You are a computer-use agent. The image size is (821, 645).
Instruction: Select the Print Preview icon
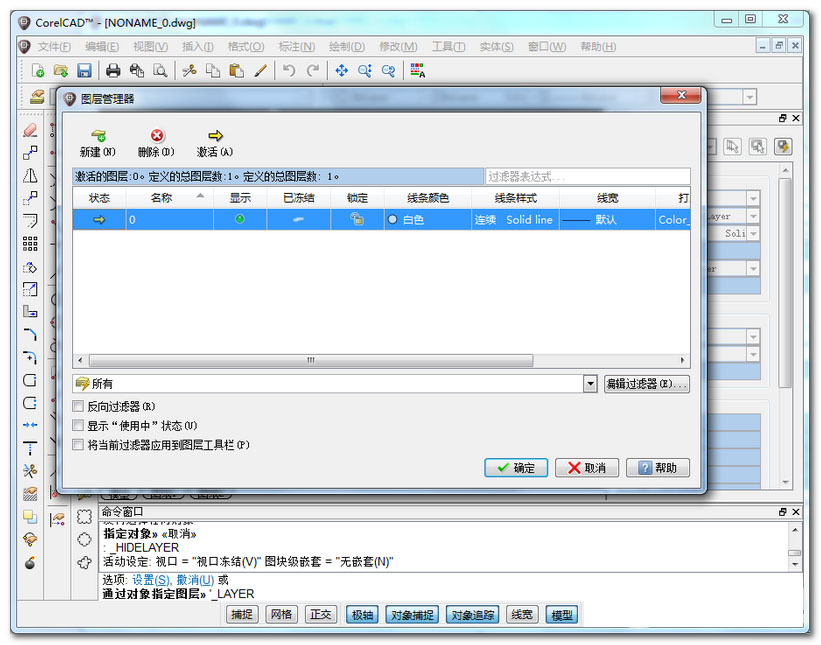(162, 70)
